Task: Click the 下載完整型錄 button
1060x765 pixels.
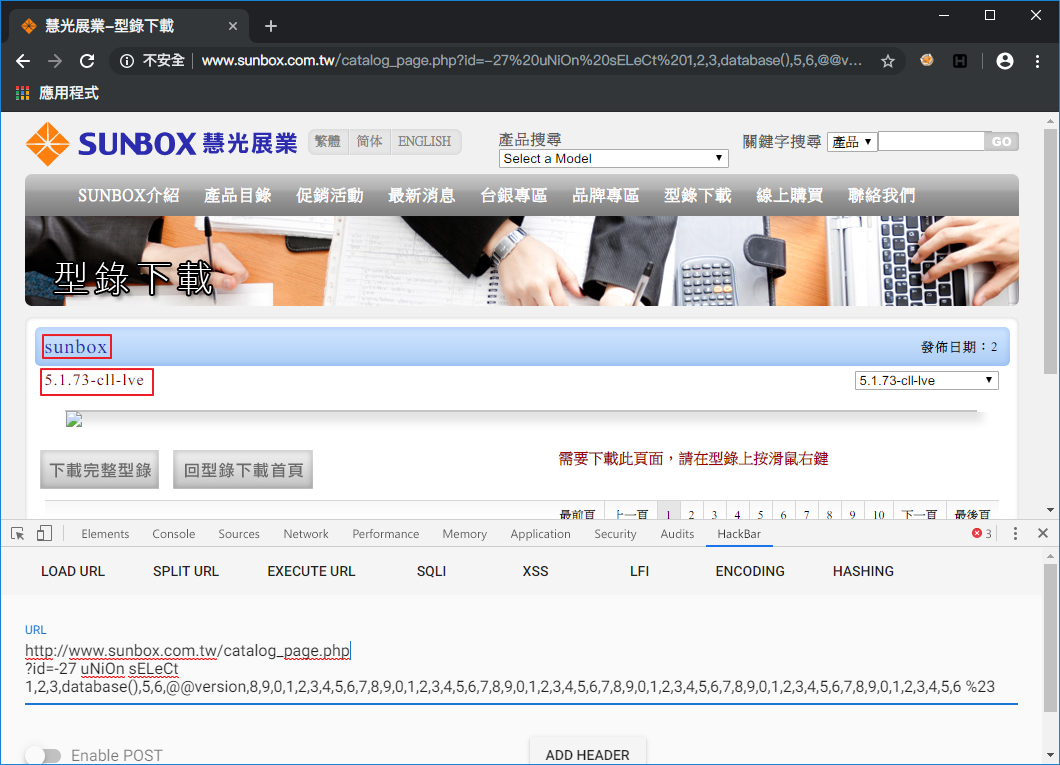Action: coord(100,470)
